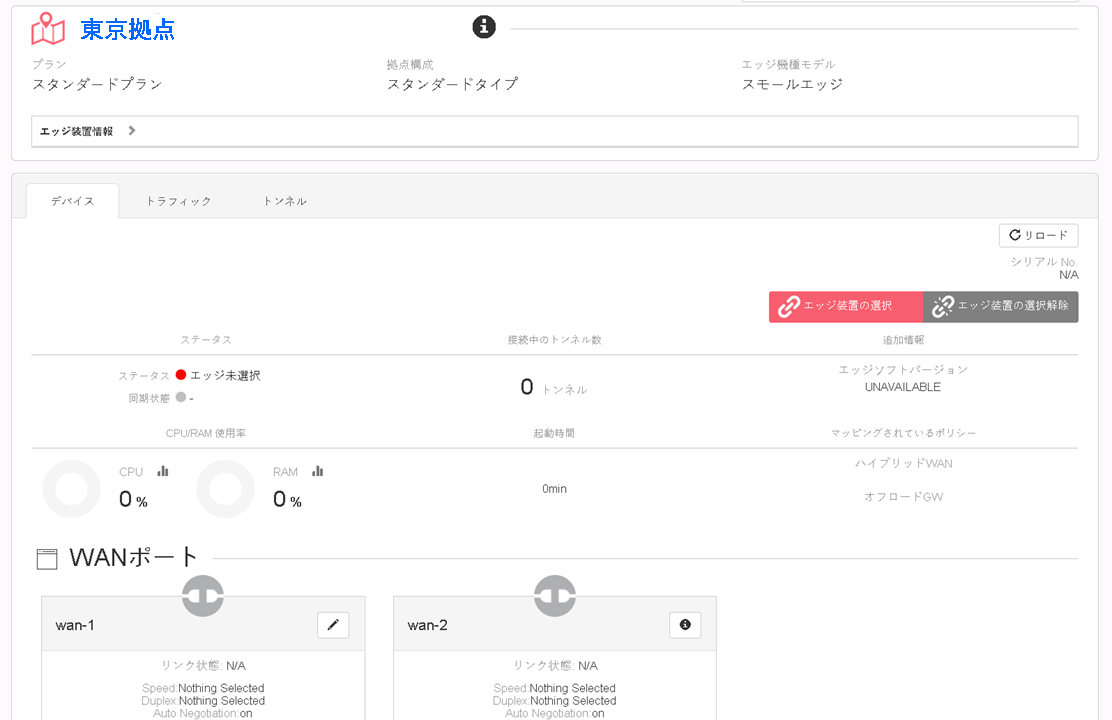This screenshot has height=720, width=1112.
Task: Click the エッジ装置の選択 button
Action: (x=845, y=306)
